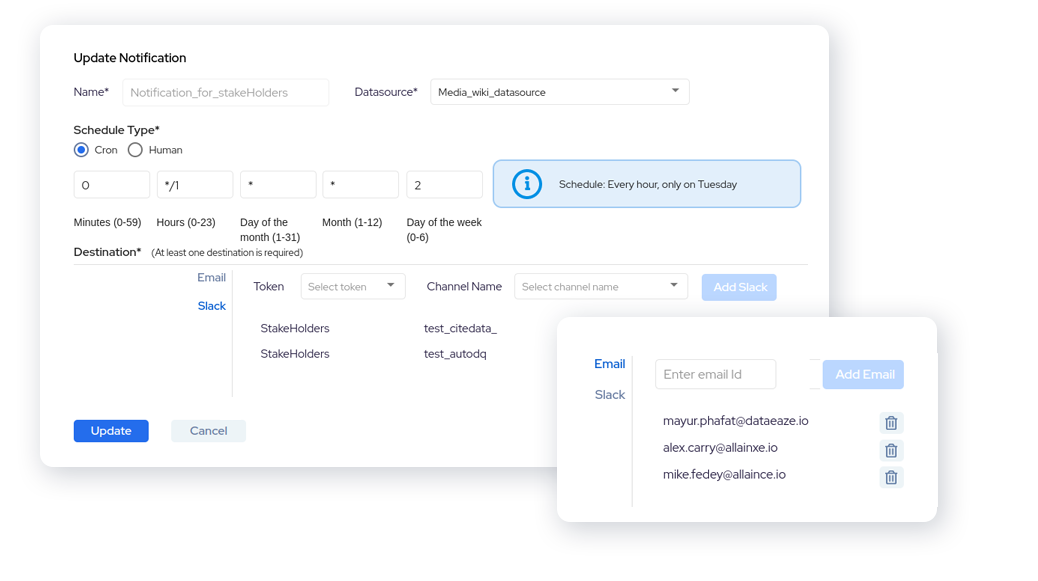
Task: Click the notification Name input field
Action: [x=225, y=92]
